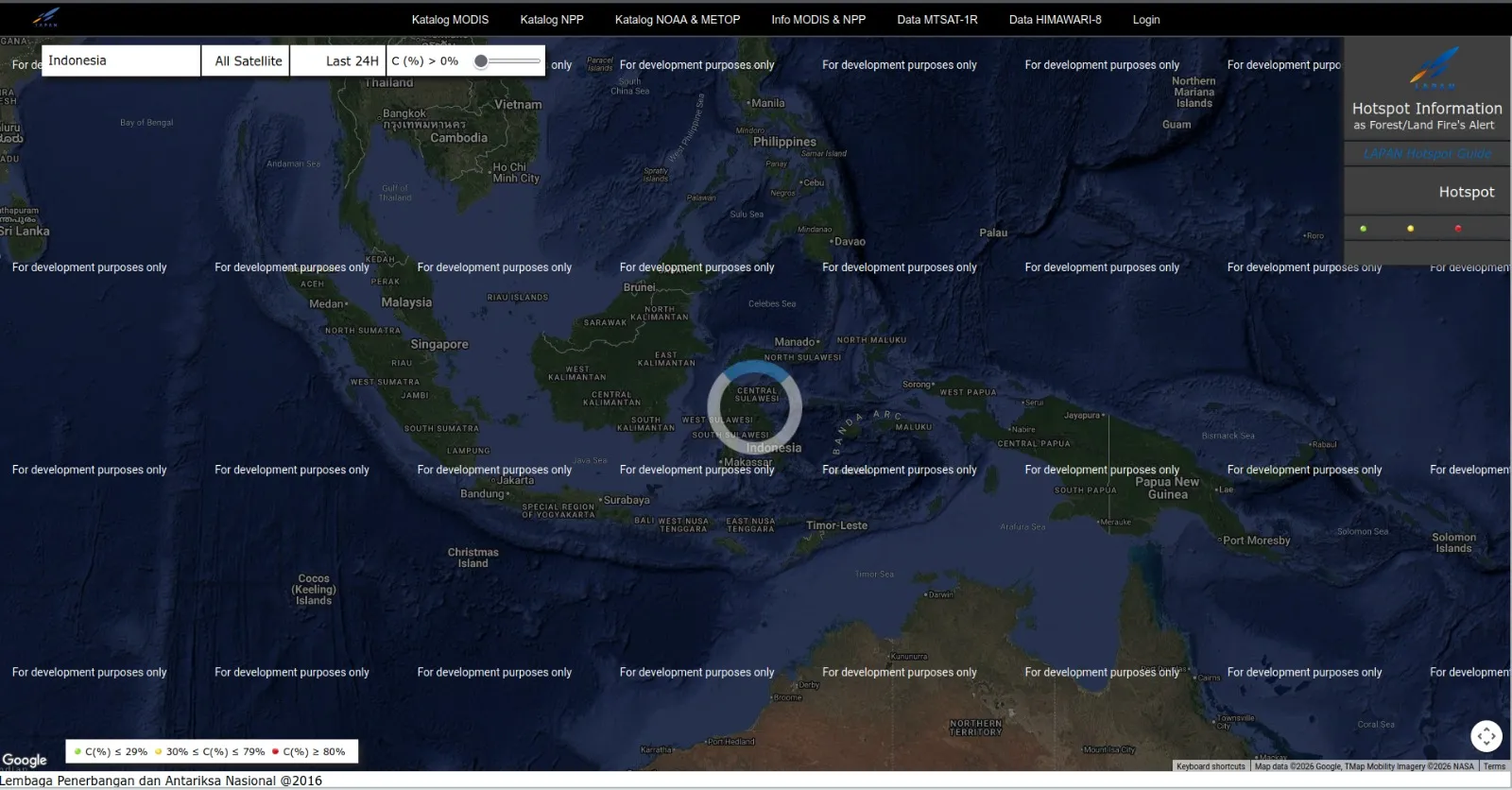1512x790 pixels.
Task: Open the Katalog MODIS menu
Action: pos(450,19)
